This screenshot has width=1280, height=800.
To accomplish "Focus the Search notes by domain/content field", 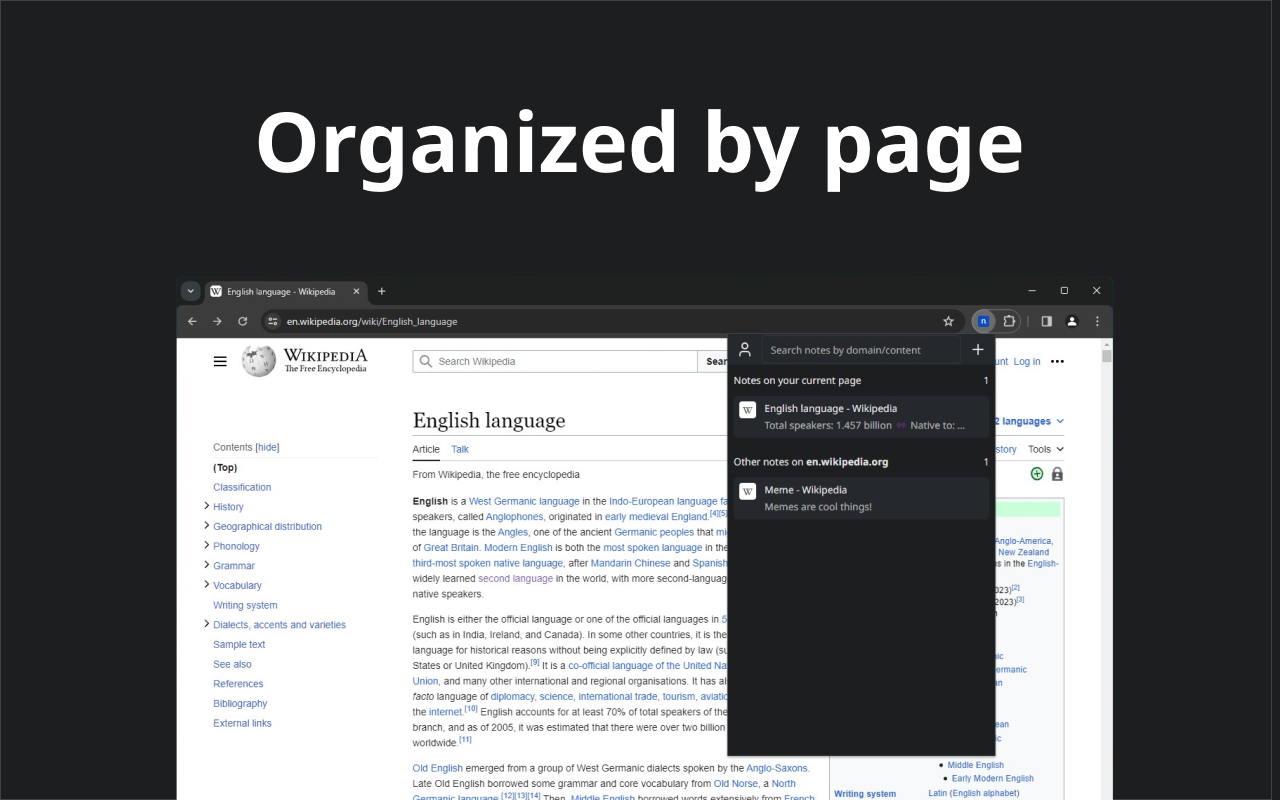I will 861,350.
